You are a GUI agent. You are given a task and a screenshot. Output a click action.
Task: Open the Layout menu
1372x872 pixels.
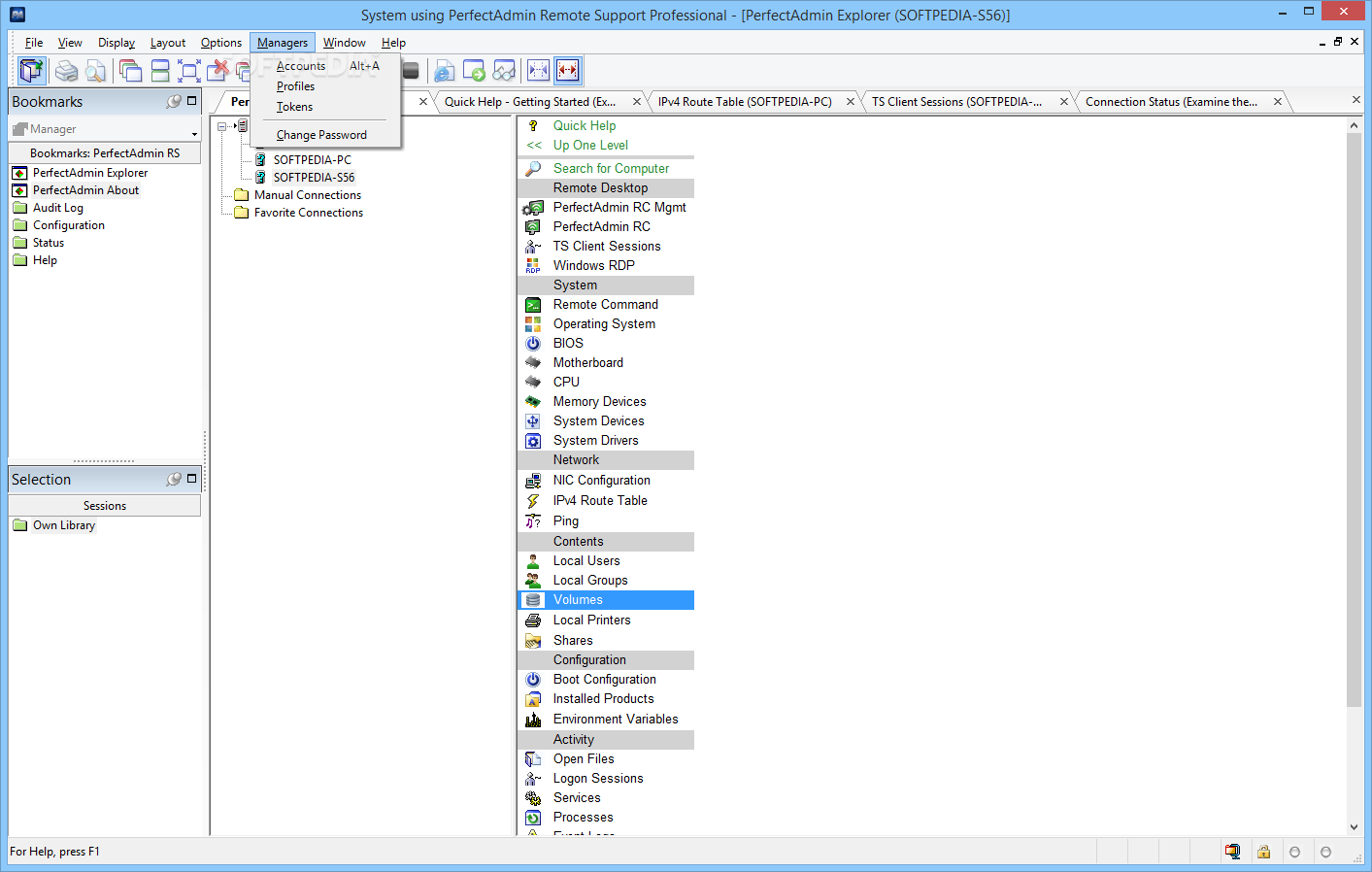click(x=168, y=43)
